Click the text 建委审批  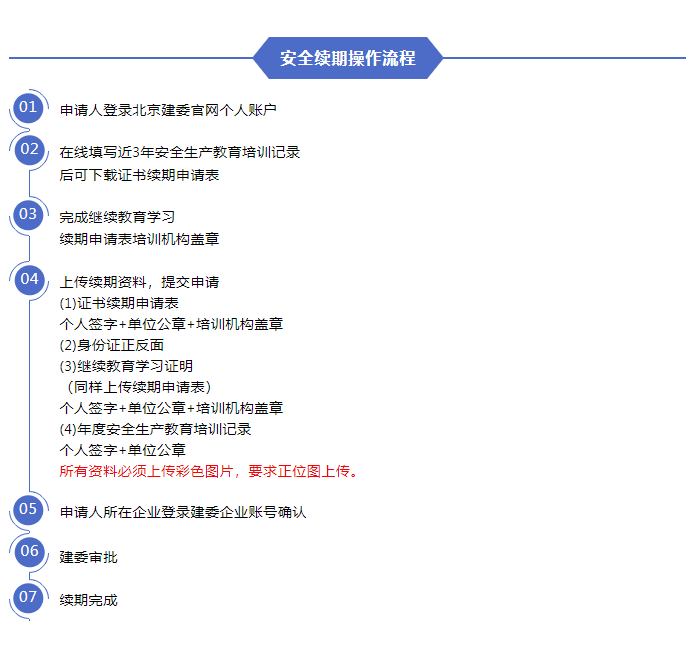[x=88, y=558]
